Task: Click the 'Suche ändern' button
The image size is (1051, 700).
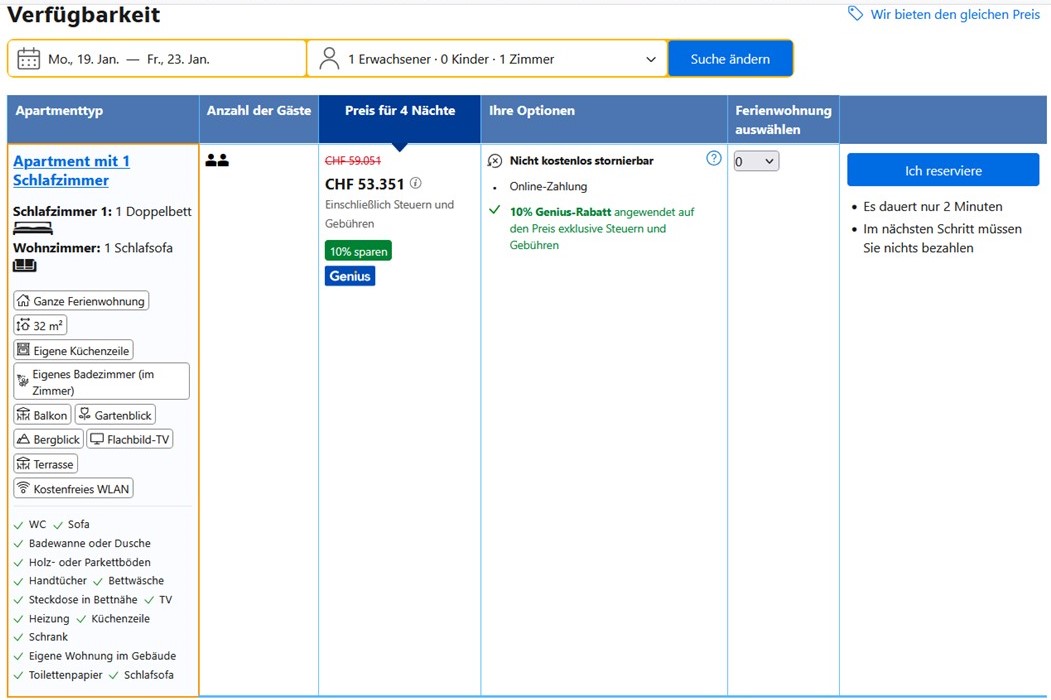Action: [x=730, y=59]
